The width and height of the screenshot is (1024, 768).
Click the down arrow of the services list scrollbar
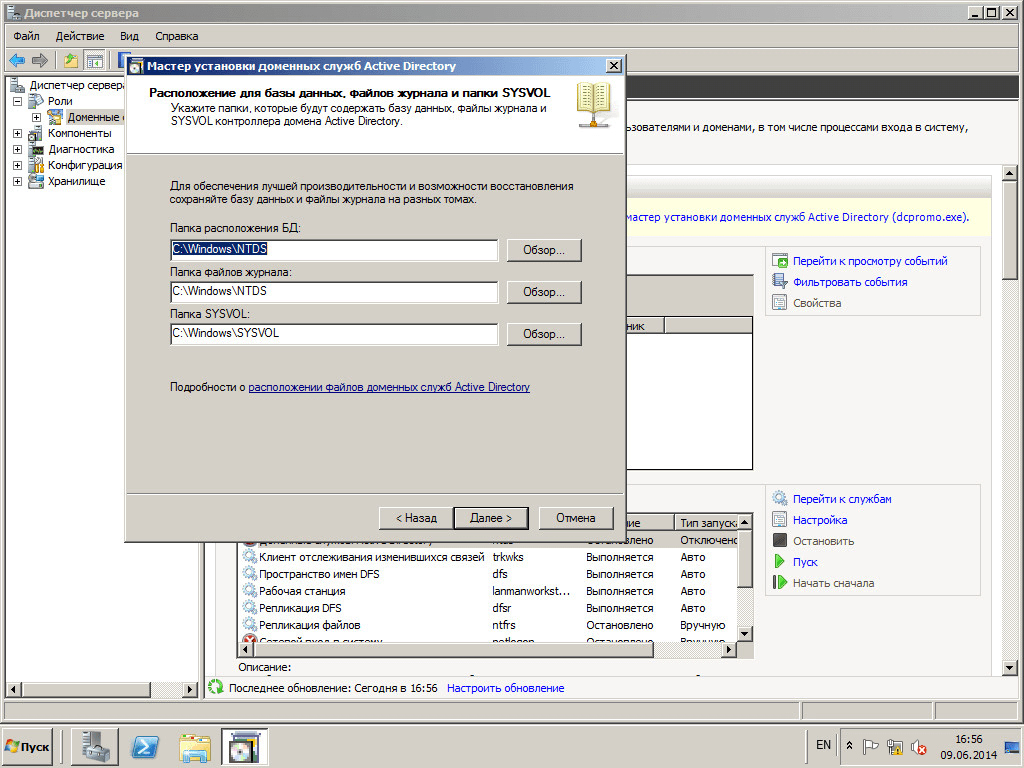click(x=744, y=633)
